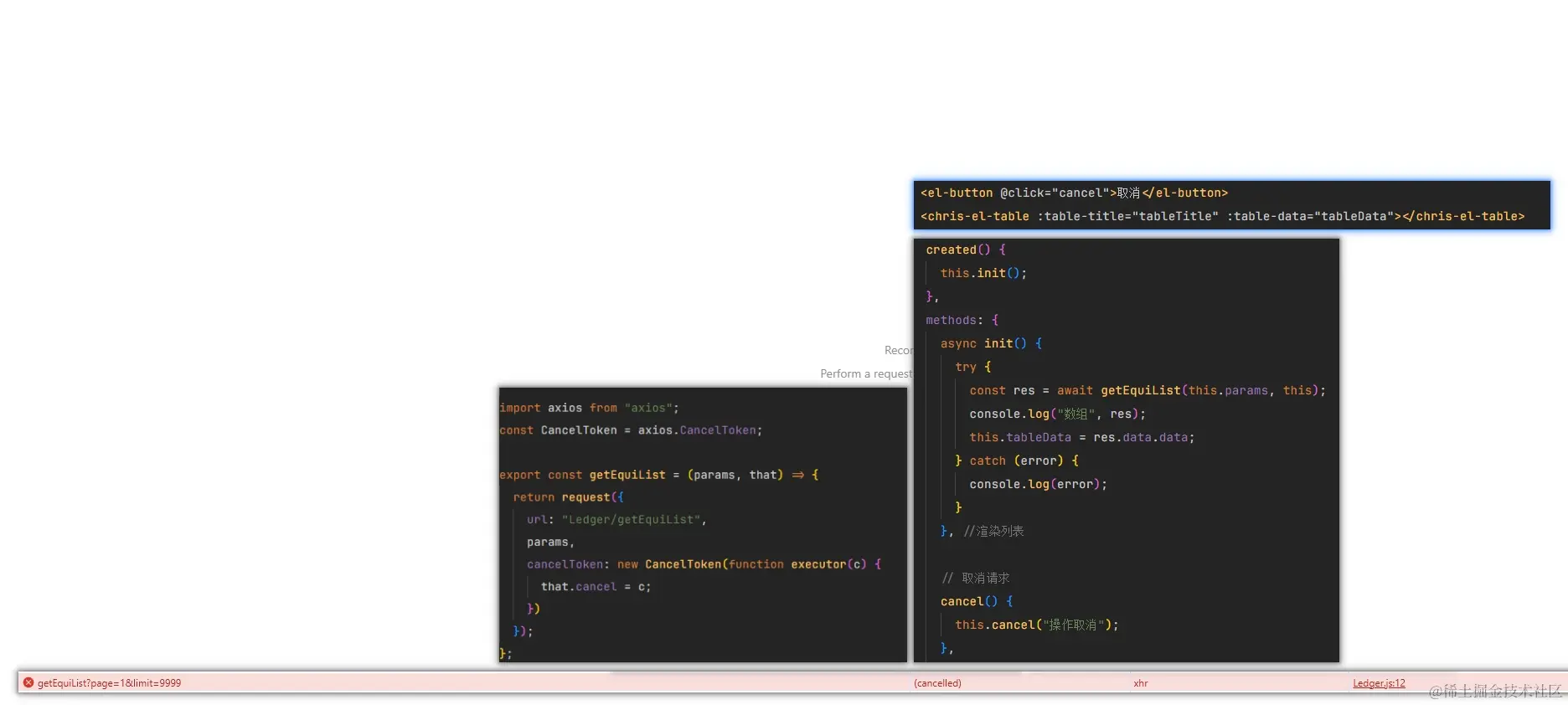Click the const res = await getEquiList line
1568x705 pixels.
coord(1148,390)
